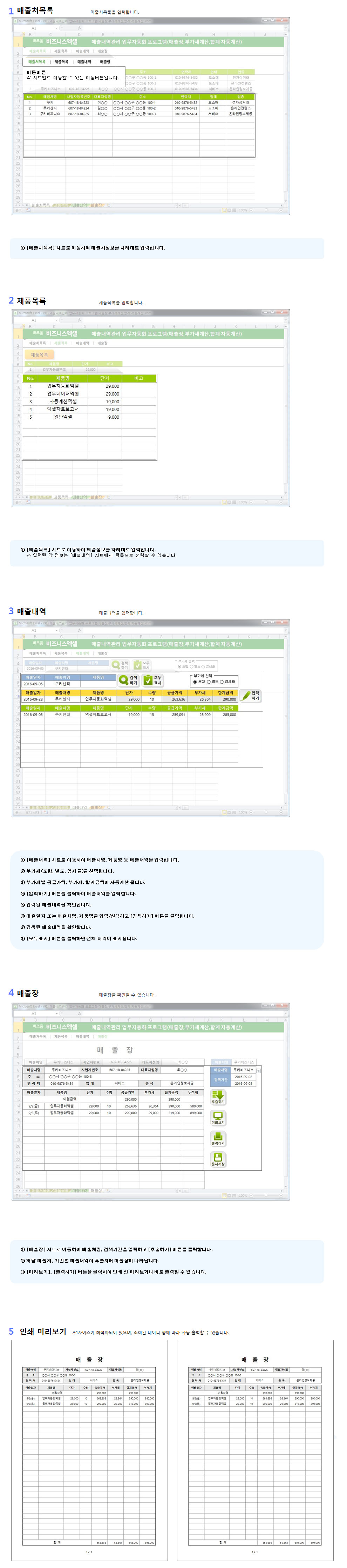Click Name Box A1 in first Excel window
This screenshot has width=347, height=1568.
(x=34, y=28)
